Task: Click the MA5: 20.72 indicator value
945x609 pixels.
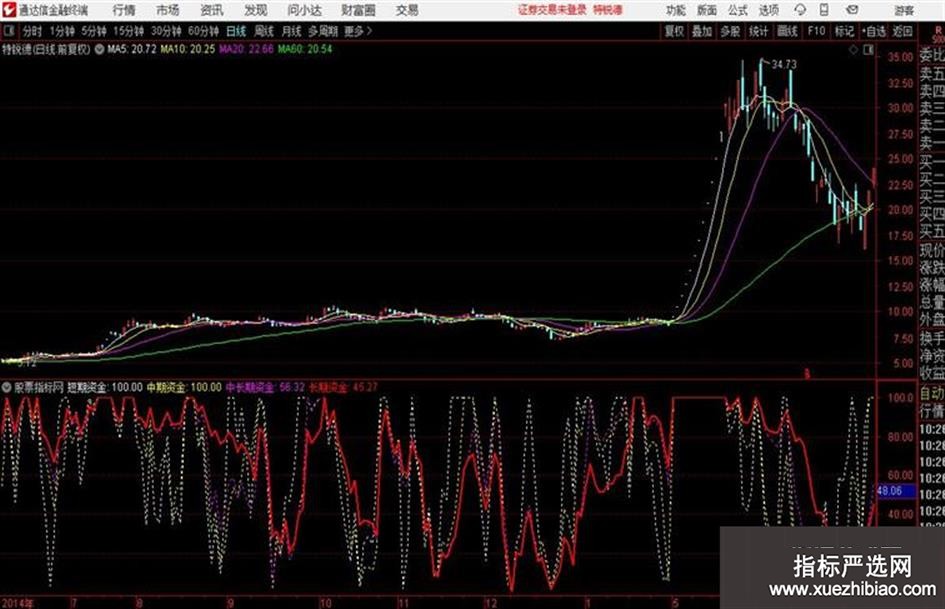Action: pyautogui.click(x=132, y=49)
